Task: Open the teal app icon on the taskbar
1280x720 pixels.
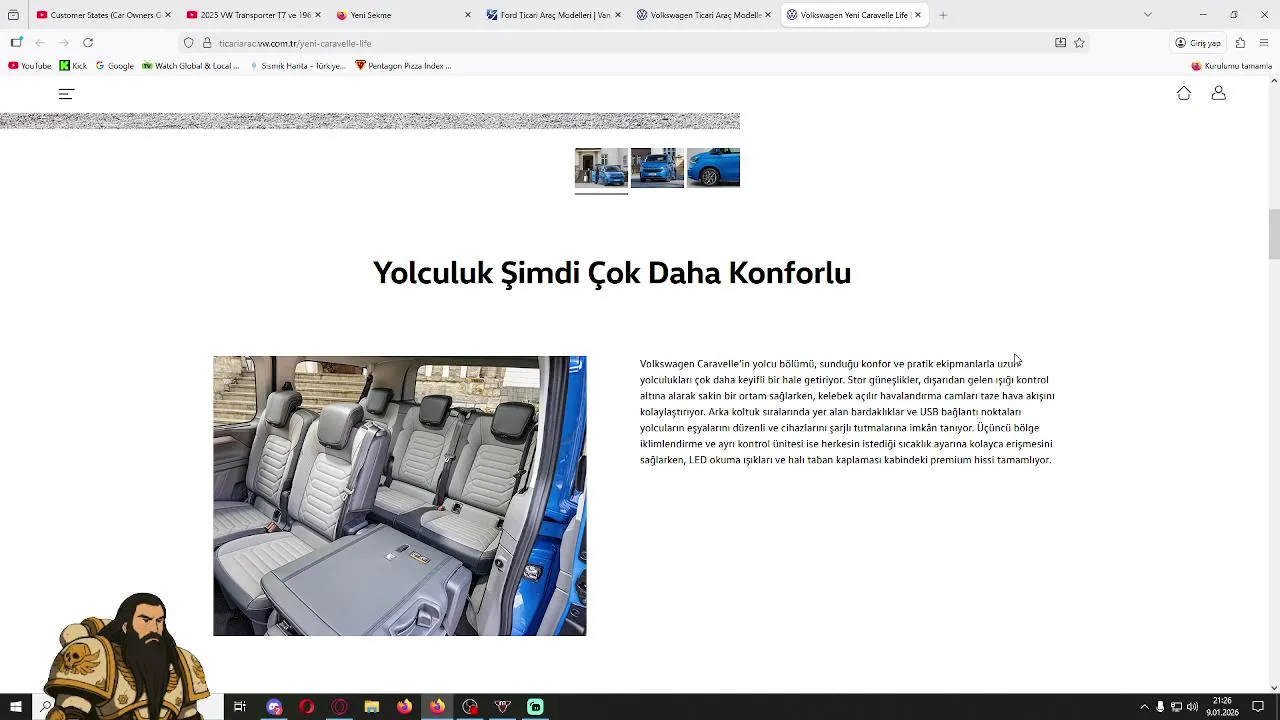Action: (x=535, y=707)
